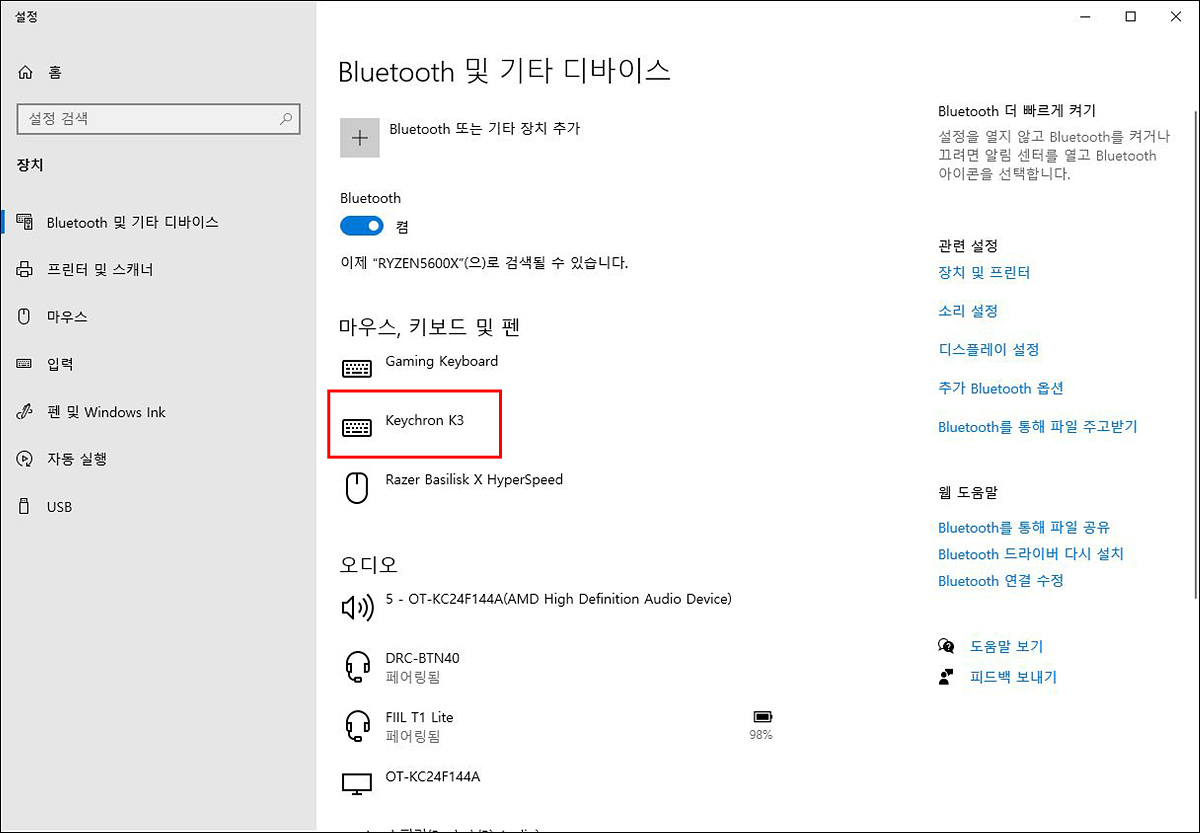Image resolution: width=1200 pixels, height=833 pixels.
Task: Open 피드백 보내기 link
Action: pos(1013,677)
